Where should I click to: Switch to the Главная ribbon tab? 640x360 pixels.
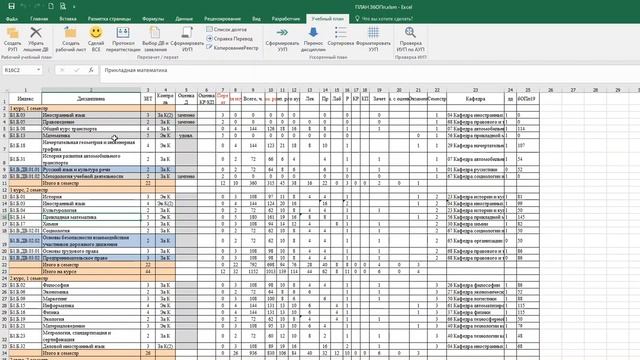point(39,19)
